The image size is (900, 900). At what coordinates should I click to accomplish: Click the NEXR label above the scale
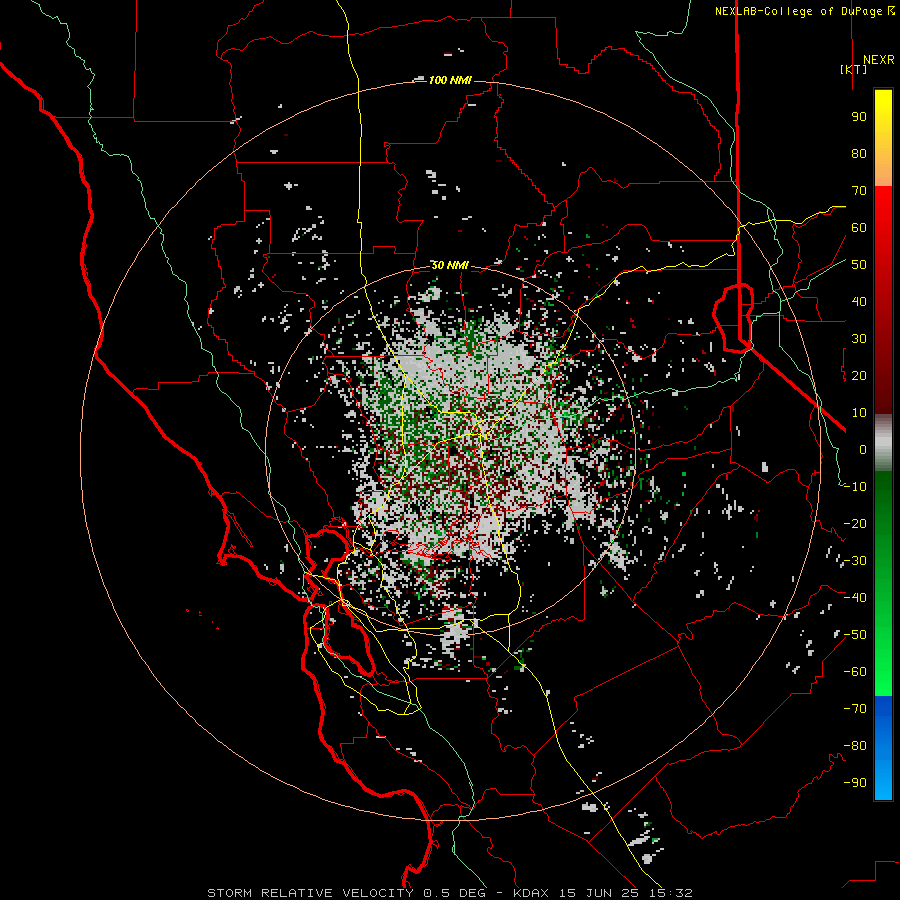pyautogui.click(x=878, y=60)
